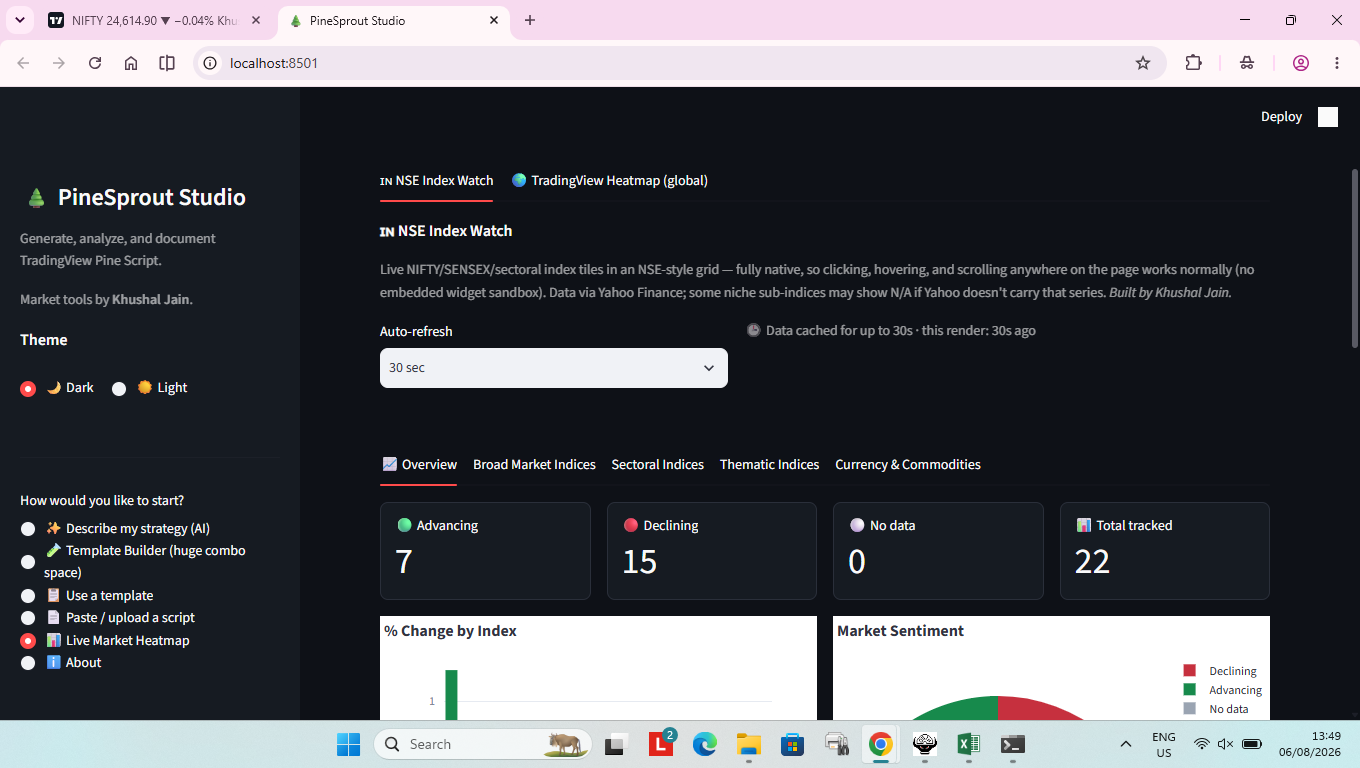Click the page vertical scrollbar
The height and width of the screenshot is (768, 1360).
pos(1355,259)
